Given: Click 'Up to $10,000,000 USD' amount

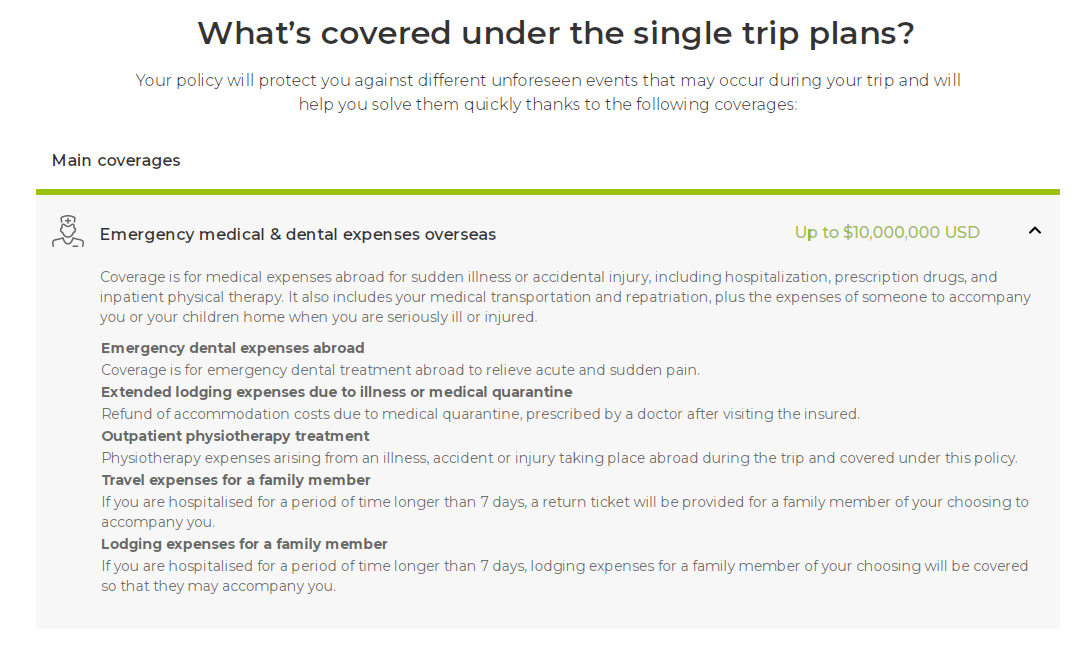Looking at the screenshot, I should tap(887, 233).
